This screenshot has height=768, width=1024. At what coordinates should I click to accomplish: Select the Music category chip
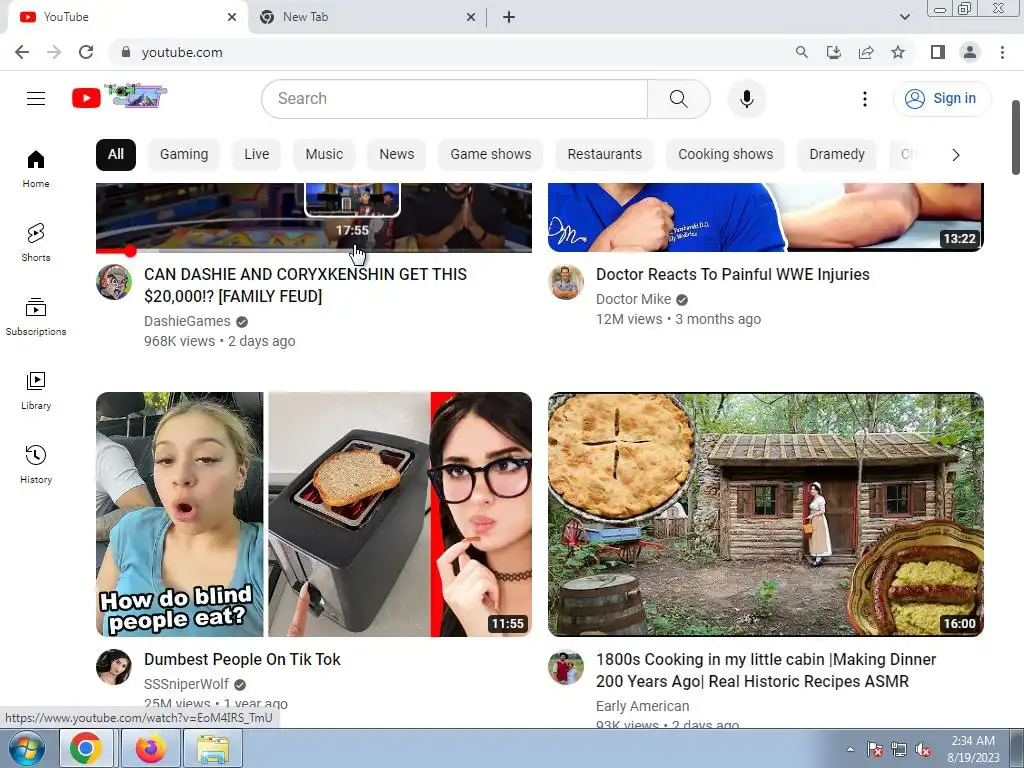(x=324, y=155)
